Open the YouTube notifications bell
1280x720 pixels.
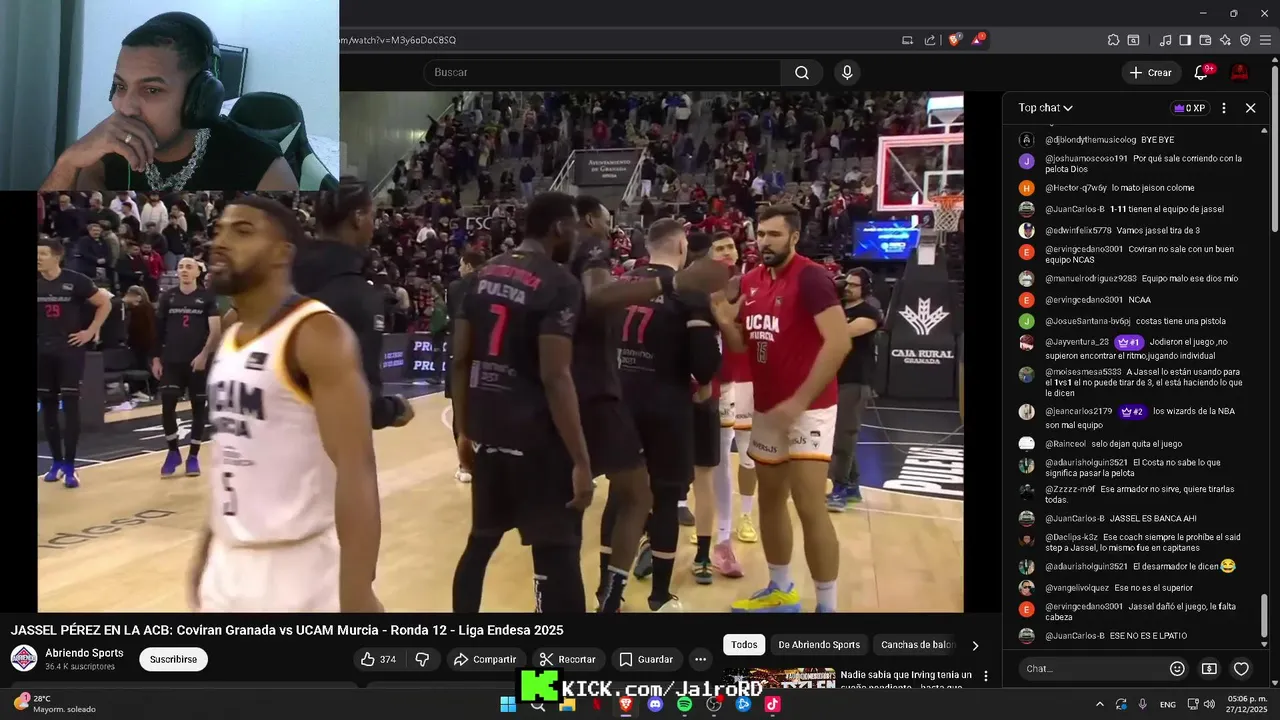[1201, 72]
